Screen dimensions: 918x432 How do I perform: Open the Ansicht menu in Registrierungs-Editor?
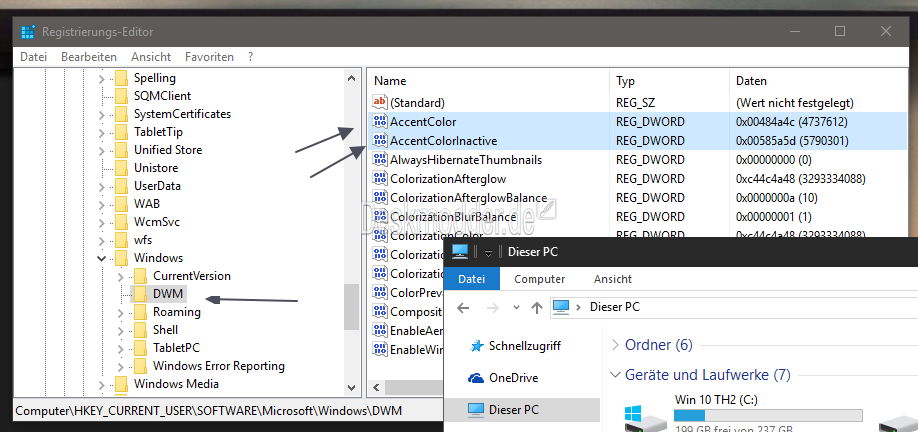pos(151,57)
